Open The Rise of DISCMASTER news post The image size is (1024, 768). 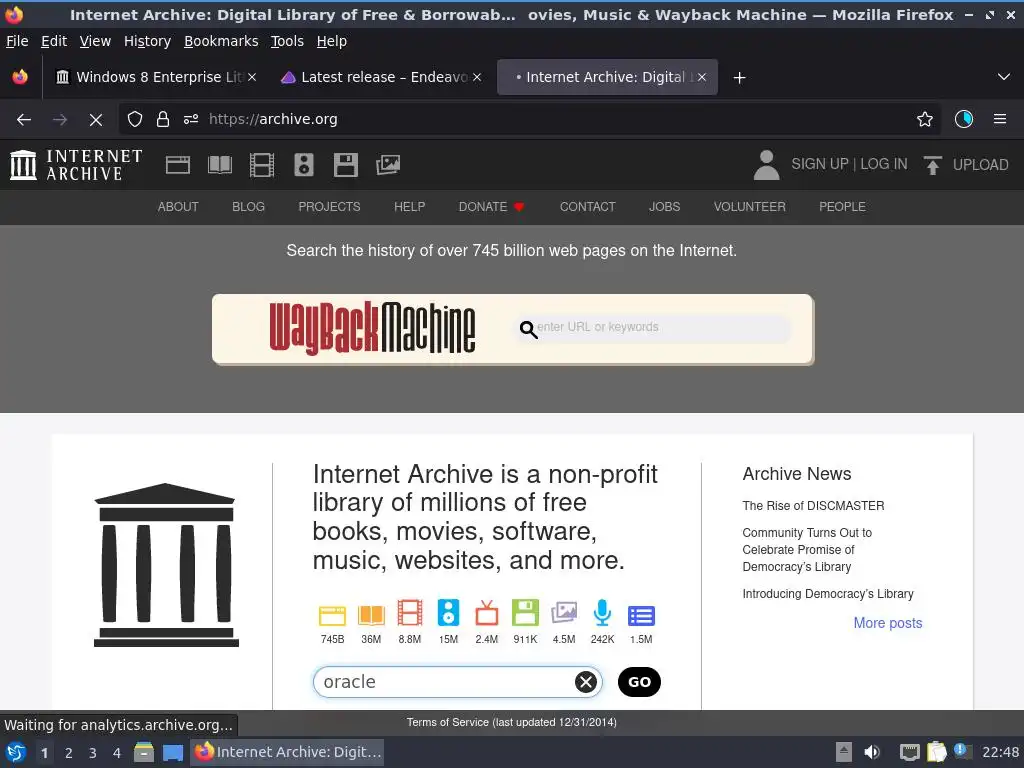(x=813, y=505)
